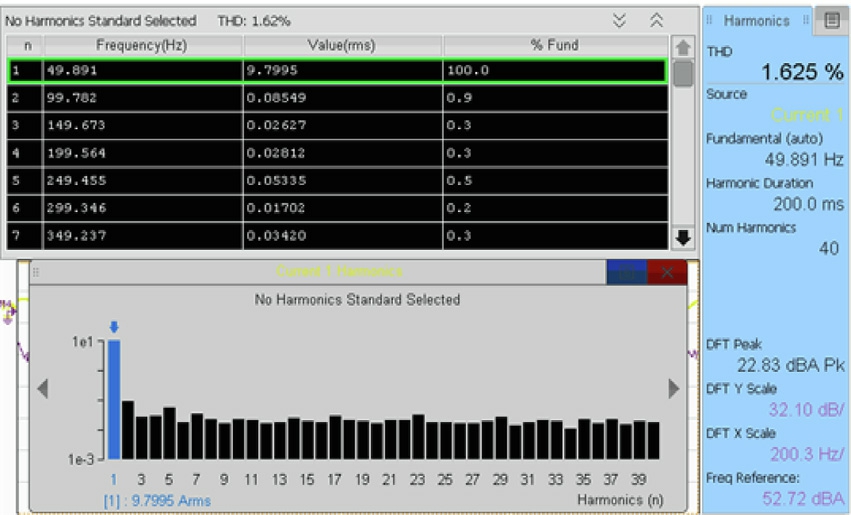Go to next harmonics using right arrow
The height and width of the screenshot is (515, 851).
674,389
